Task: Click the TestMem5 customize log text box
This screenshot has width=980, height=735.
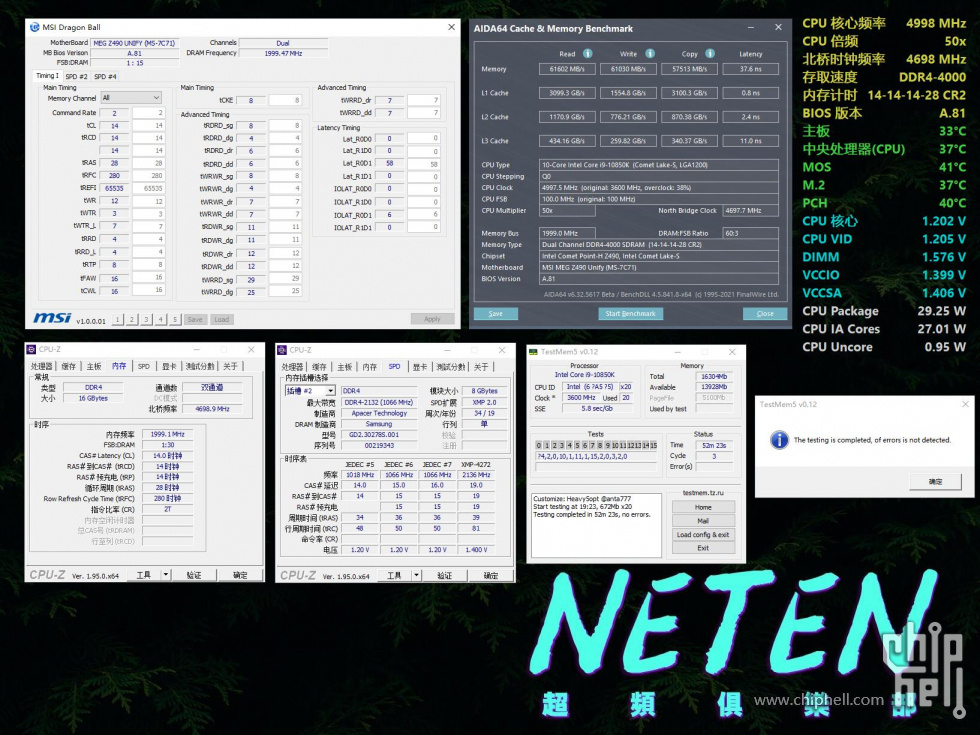Action: (x=596, y=525)
